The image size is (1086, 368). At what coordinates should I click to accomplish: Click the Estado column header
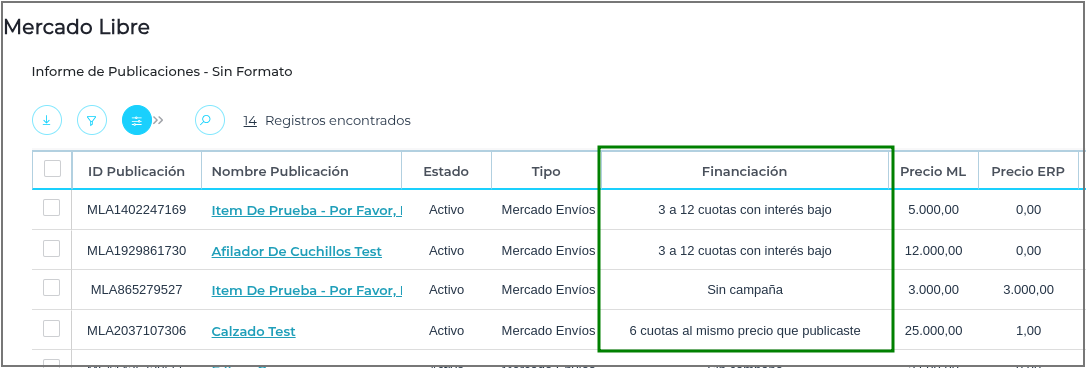(x=446, y=171)
